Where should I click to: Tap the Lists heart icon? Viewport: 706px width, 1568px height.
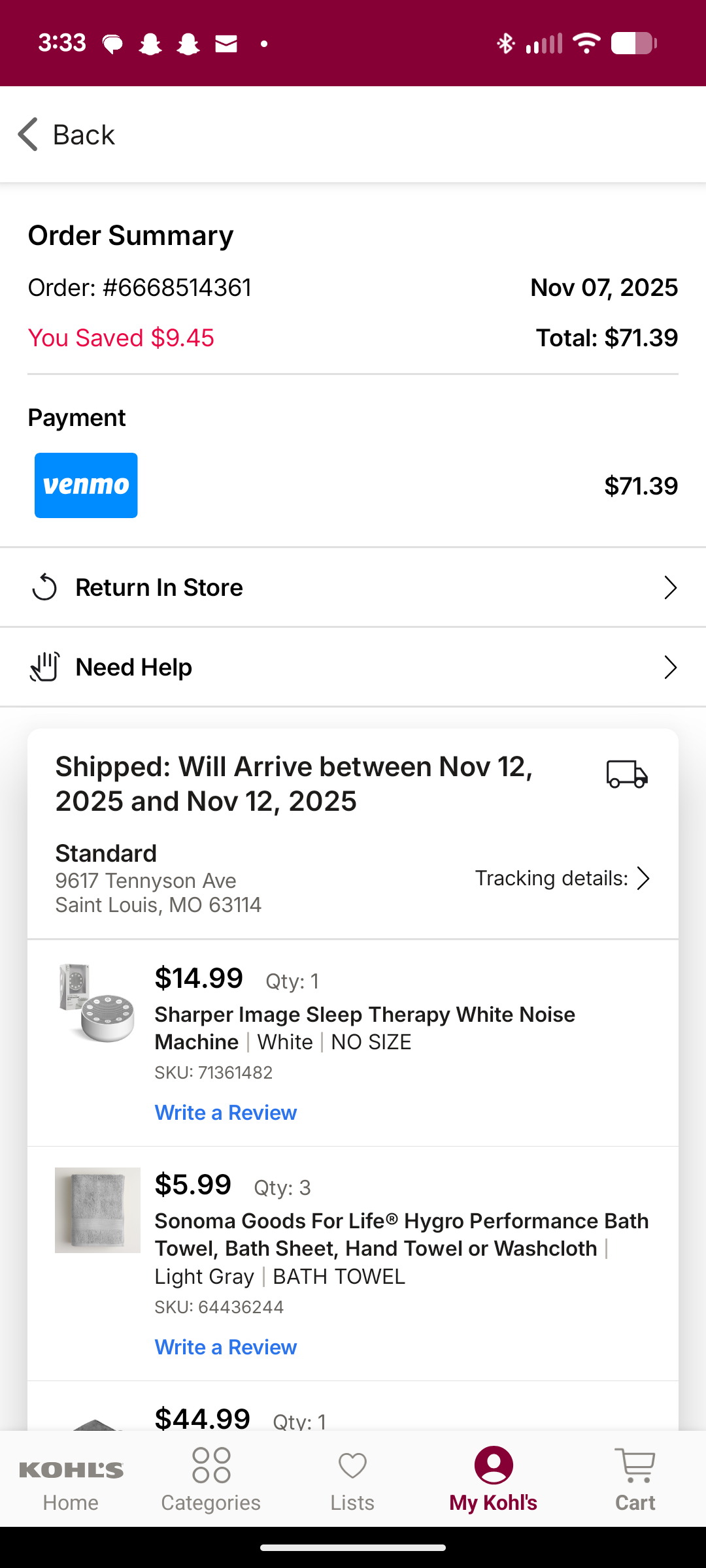[x=352, y=1465]
